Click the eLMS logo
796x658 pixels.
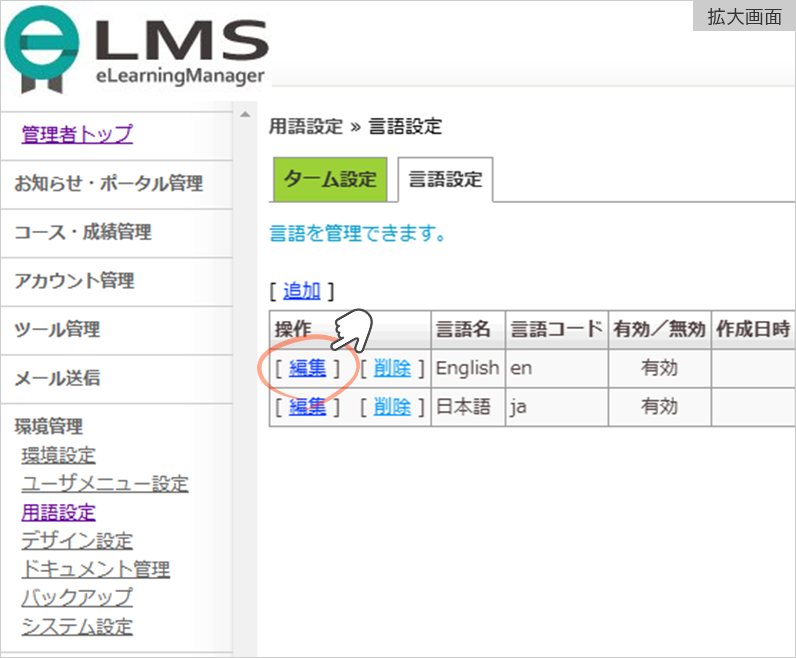pos(136,50)
